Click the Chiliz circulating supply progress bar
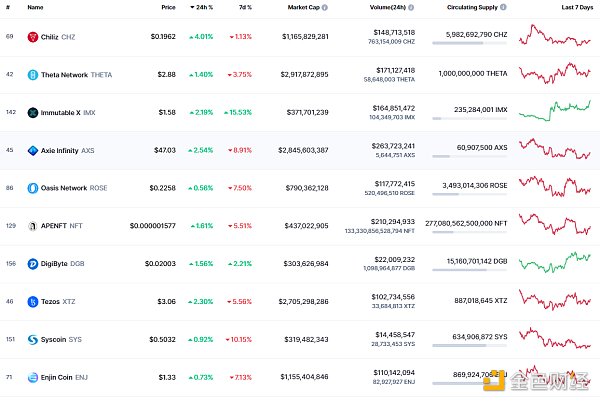The height and width of the screenshot is (402, 600). tap(470, 43)
